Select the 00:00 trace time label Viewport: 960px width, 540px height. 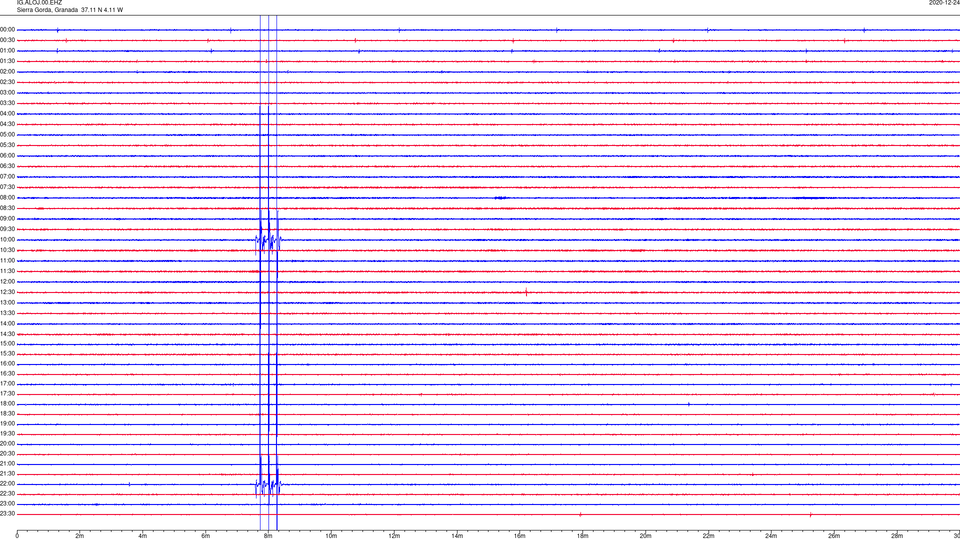click(x=7, y=29)
